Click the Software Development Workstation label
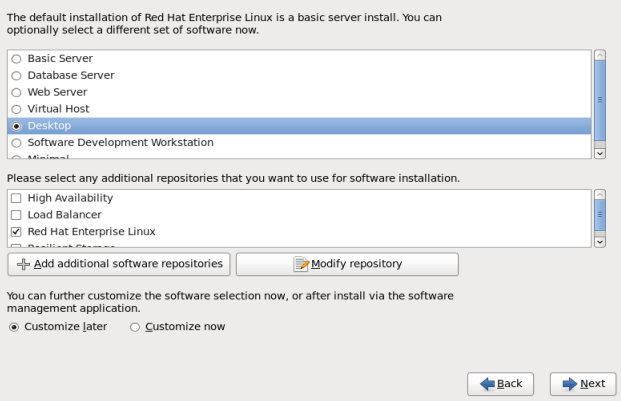621x401 pixels. [x=120, y=143]
